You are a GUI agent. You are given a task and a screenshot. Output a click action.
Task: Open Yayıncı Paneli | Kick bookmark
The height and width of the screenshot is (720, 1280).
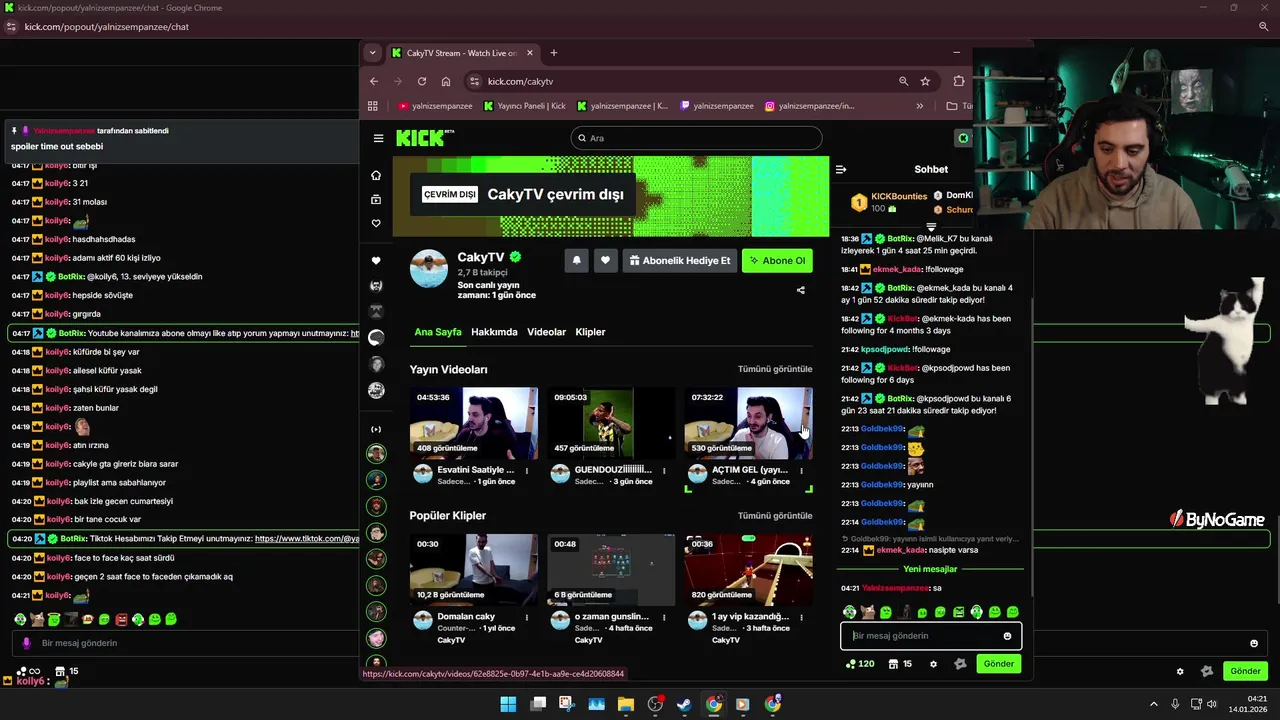(x=525, y=106)
